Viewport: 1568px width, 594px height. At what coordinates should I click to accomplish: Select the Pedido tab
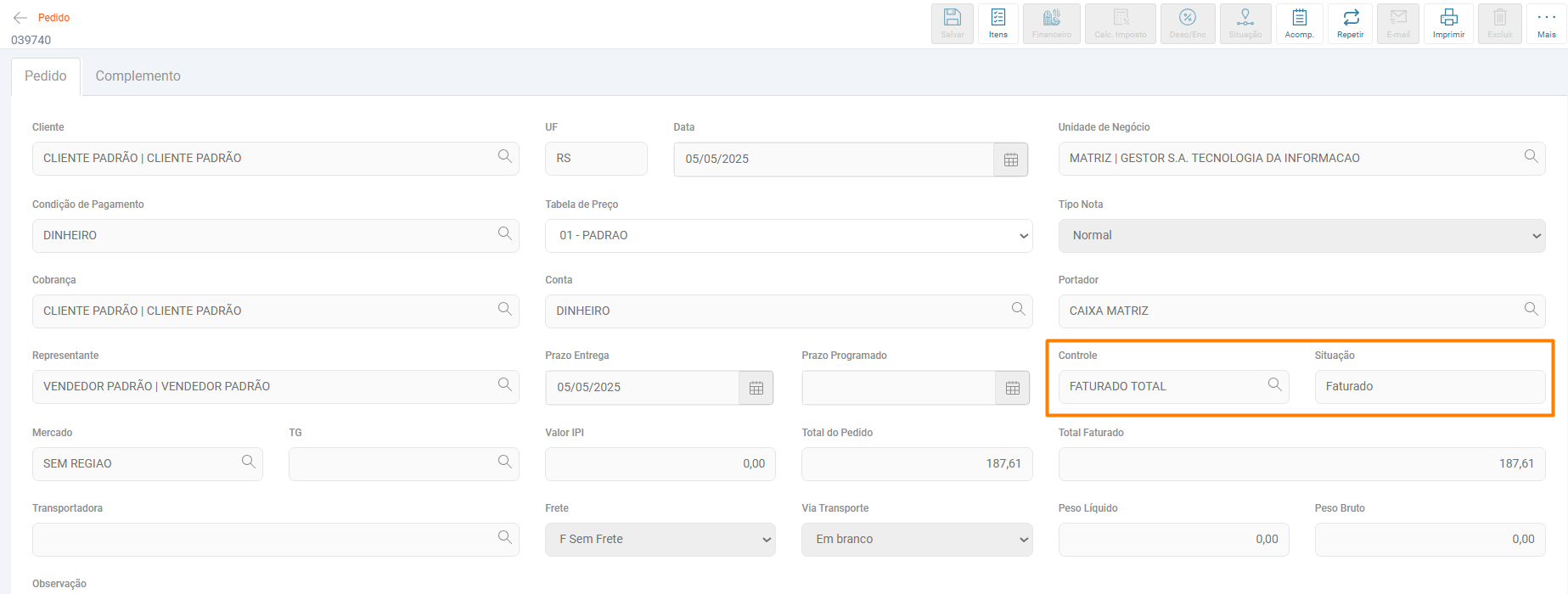pos(46,76)
